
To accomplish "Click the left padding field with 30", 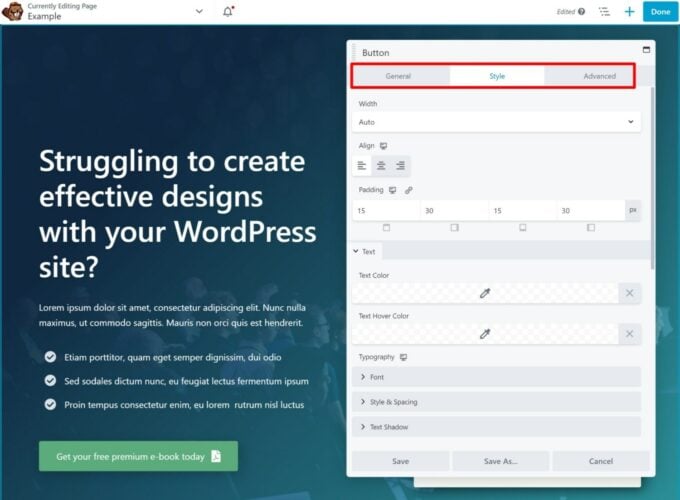I will coord(591,211).
